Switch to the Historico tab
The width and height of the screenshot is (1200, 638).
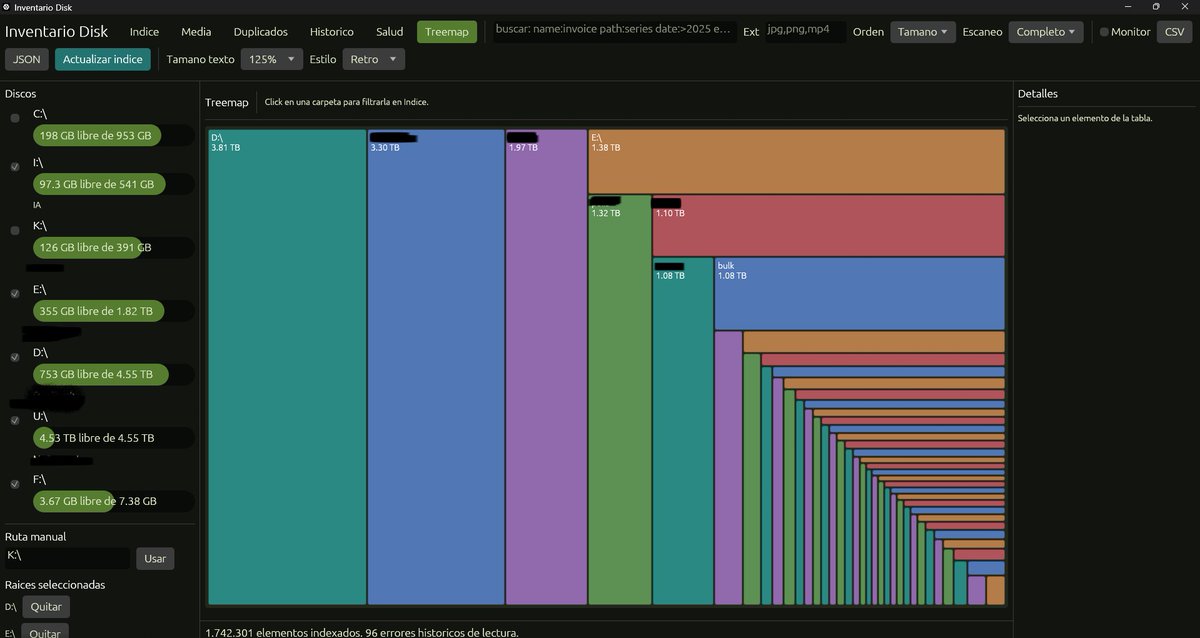[332, 32]
